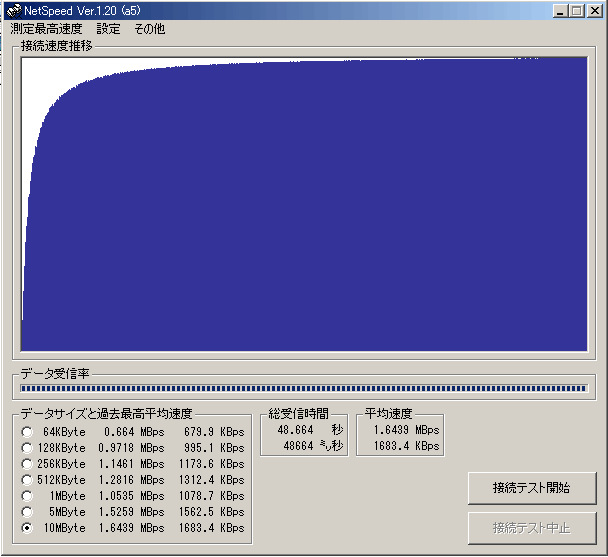Screen dimensions: 608x557
Task: Choose the 512KByte radio option
Action: [x=27, y=480]
